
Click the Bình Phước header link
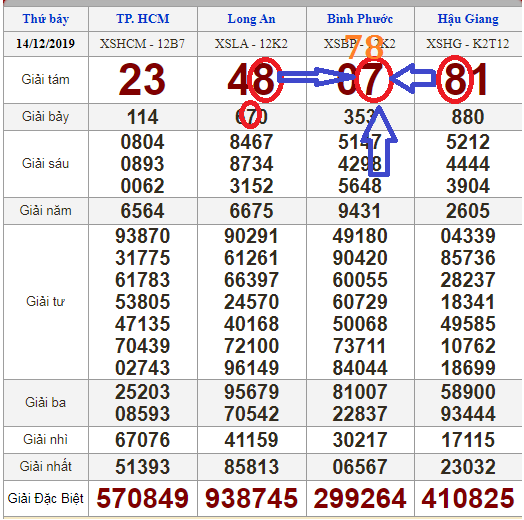[360, 19]
